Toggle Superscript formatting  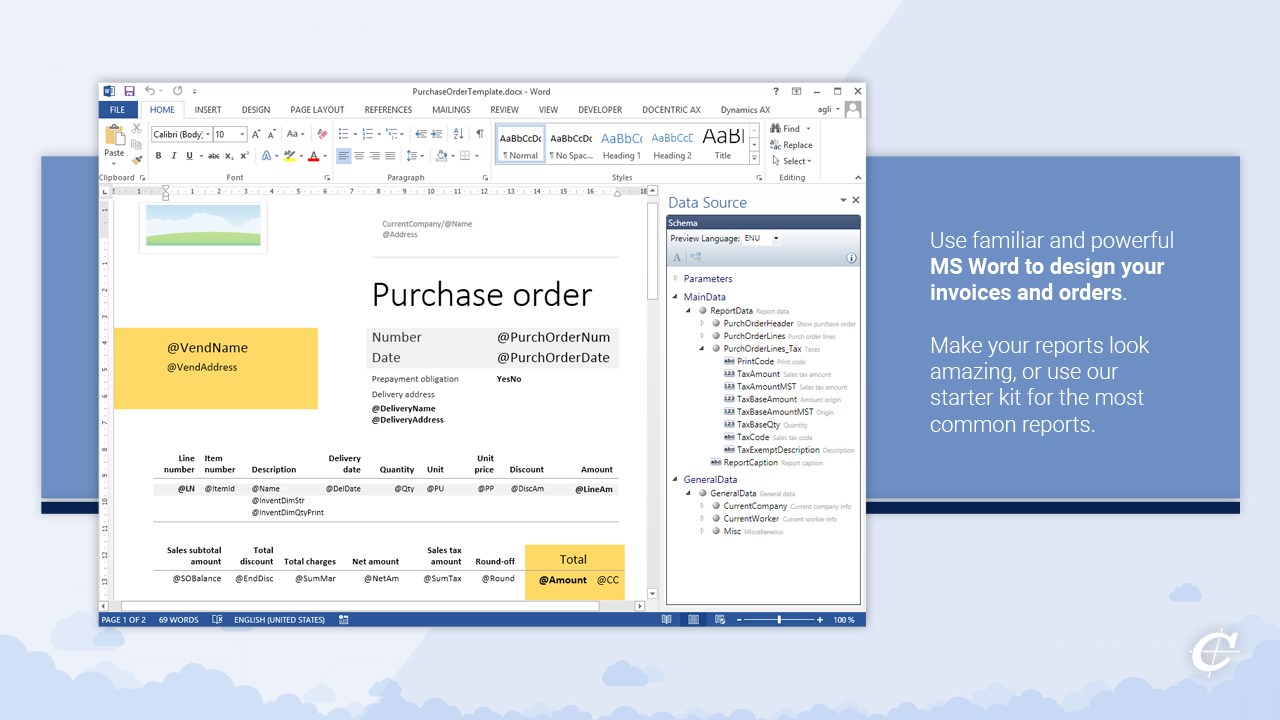[244, 156]
